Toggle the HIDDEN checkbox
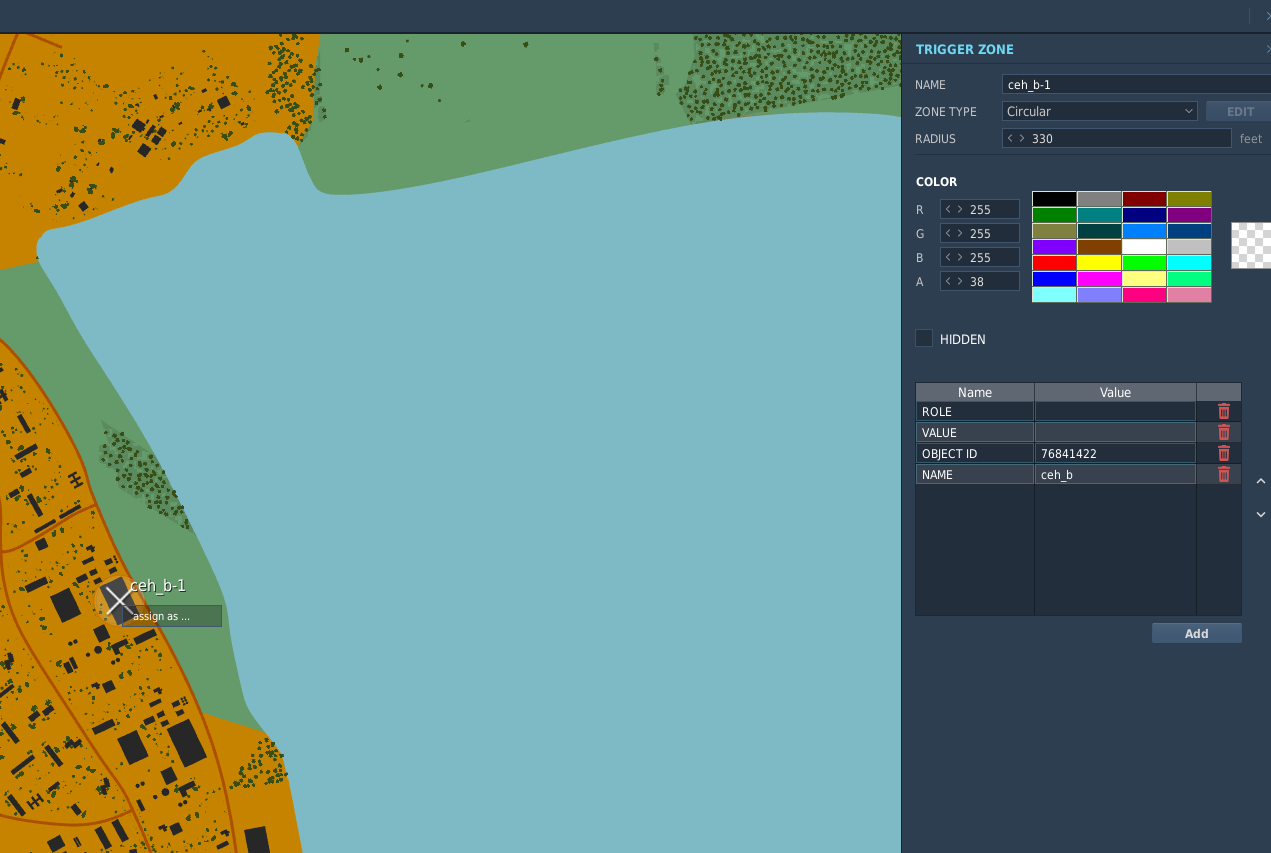 click(x=924, y=338)
